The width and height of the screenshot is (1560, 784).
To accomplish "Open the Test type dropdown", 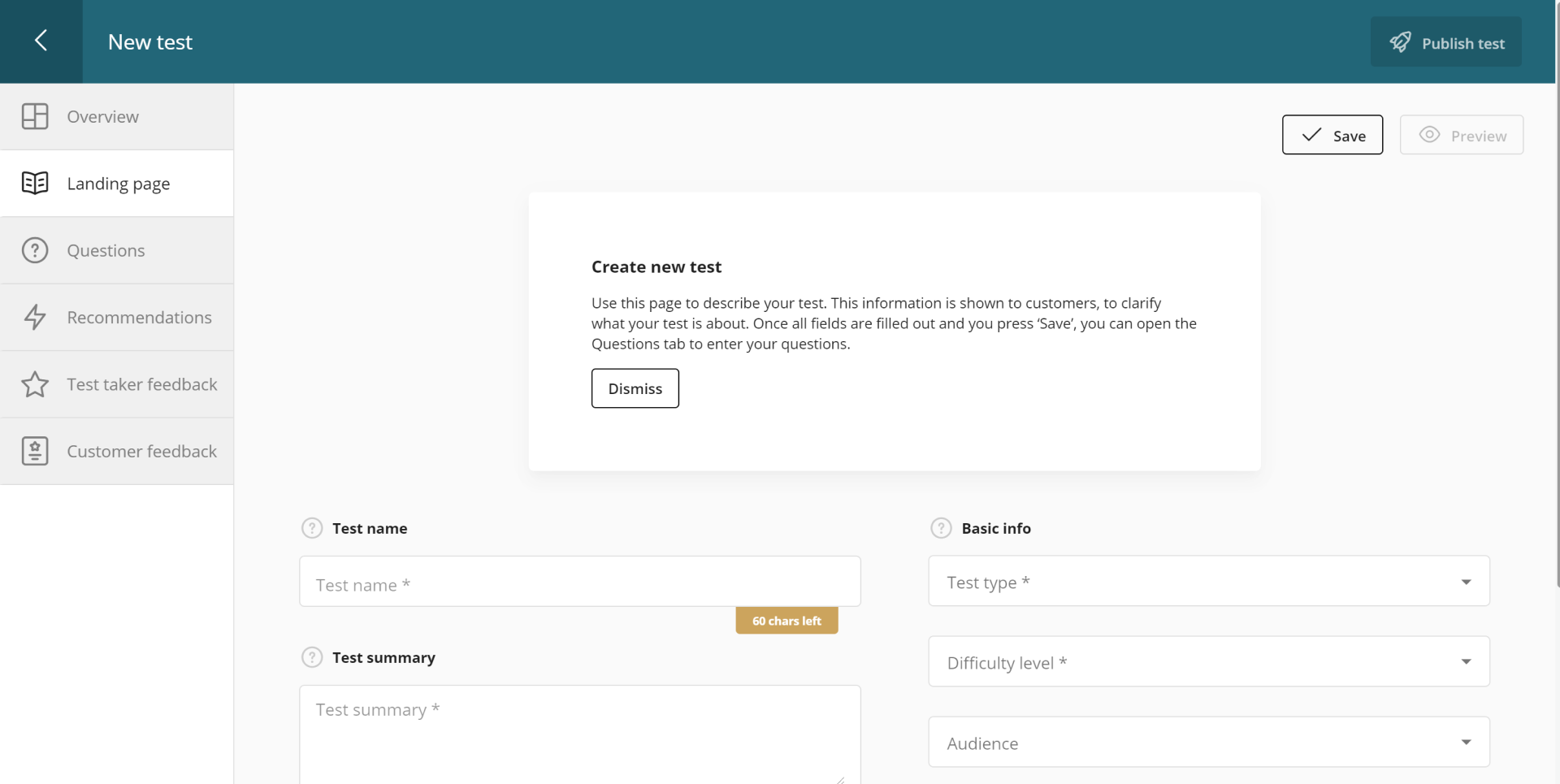I will pyautogui.click(x=1208, y=582).
